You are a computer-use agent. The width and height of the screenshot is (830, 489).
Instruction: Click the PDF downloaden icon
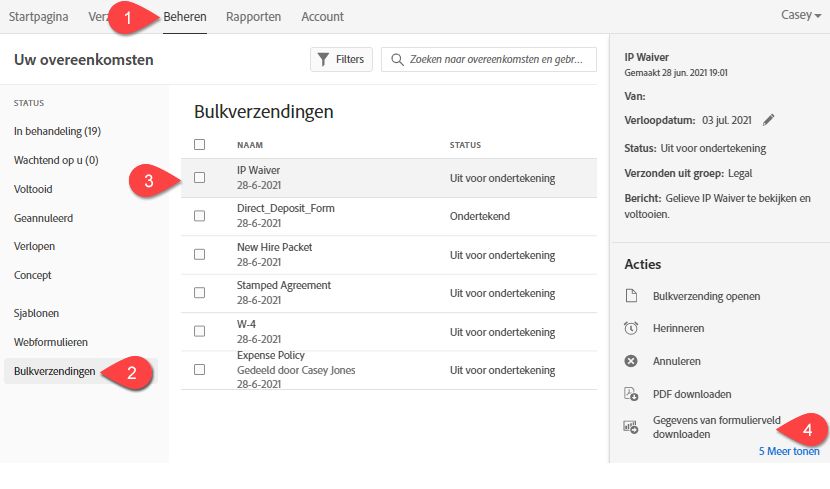[x=631, y=394]
